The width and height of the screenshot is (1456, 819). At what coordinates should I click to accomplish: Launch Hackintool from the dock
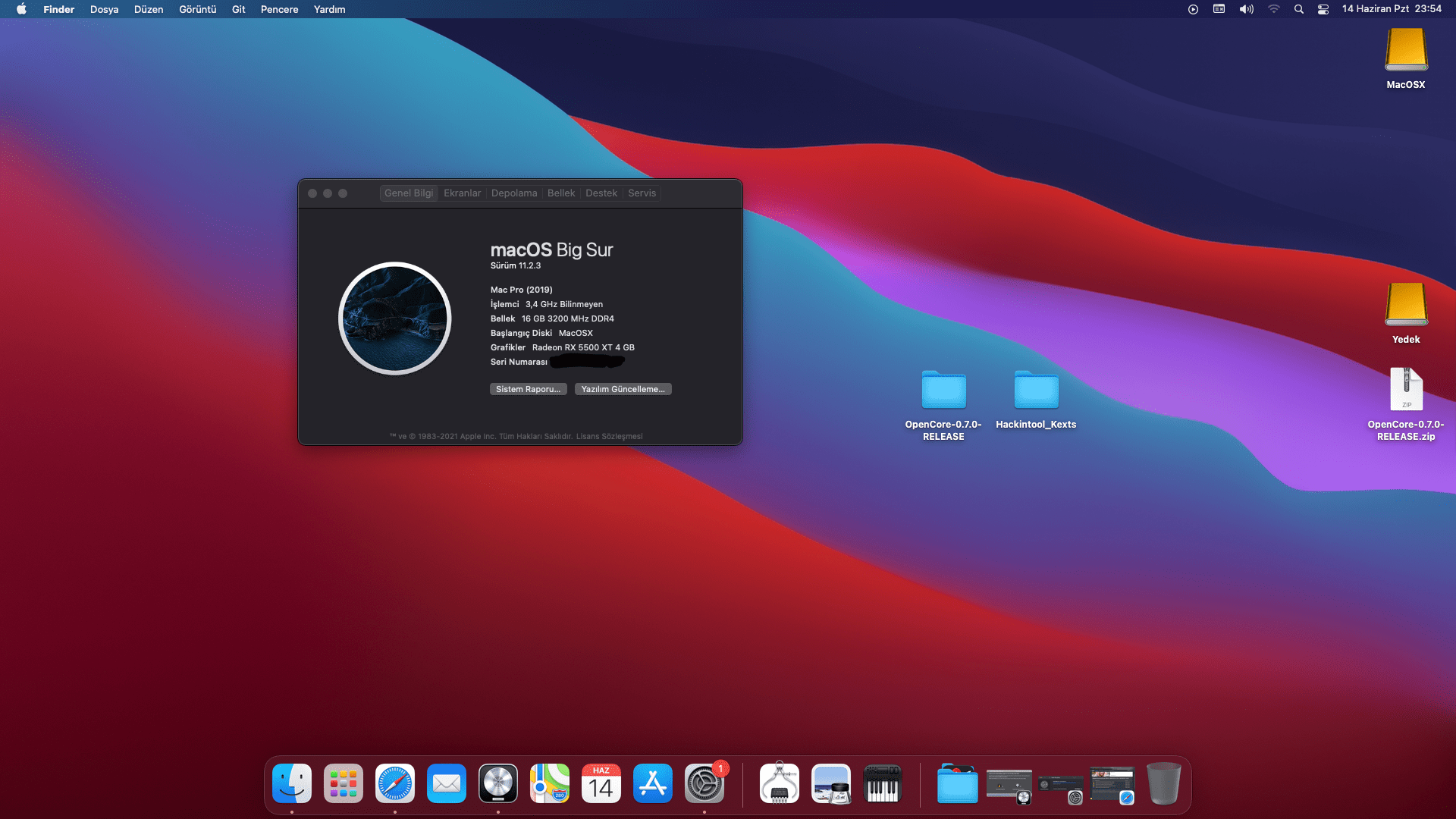[780, 783]
